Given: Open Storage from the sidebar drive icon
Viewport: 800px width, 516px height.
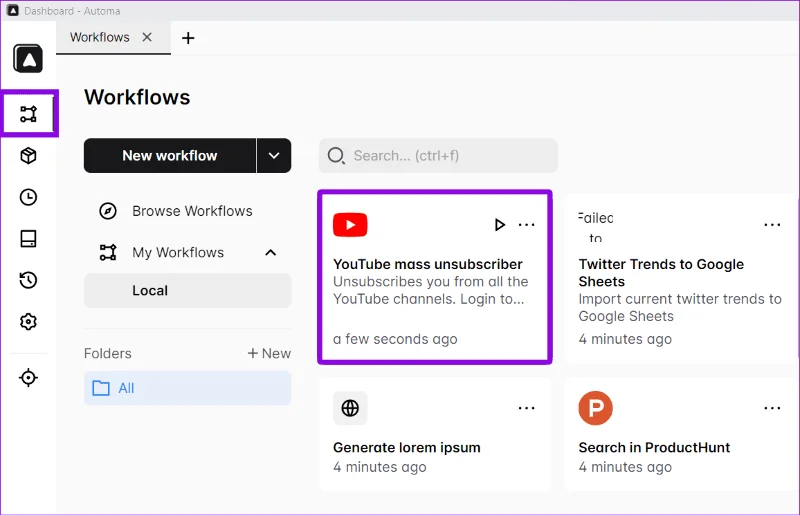Looking at the screenshot, I should pyautogui.click(x=28, y=238).
